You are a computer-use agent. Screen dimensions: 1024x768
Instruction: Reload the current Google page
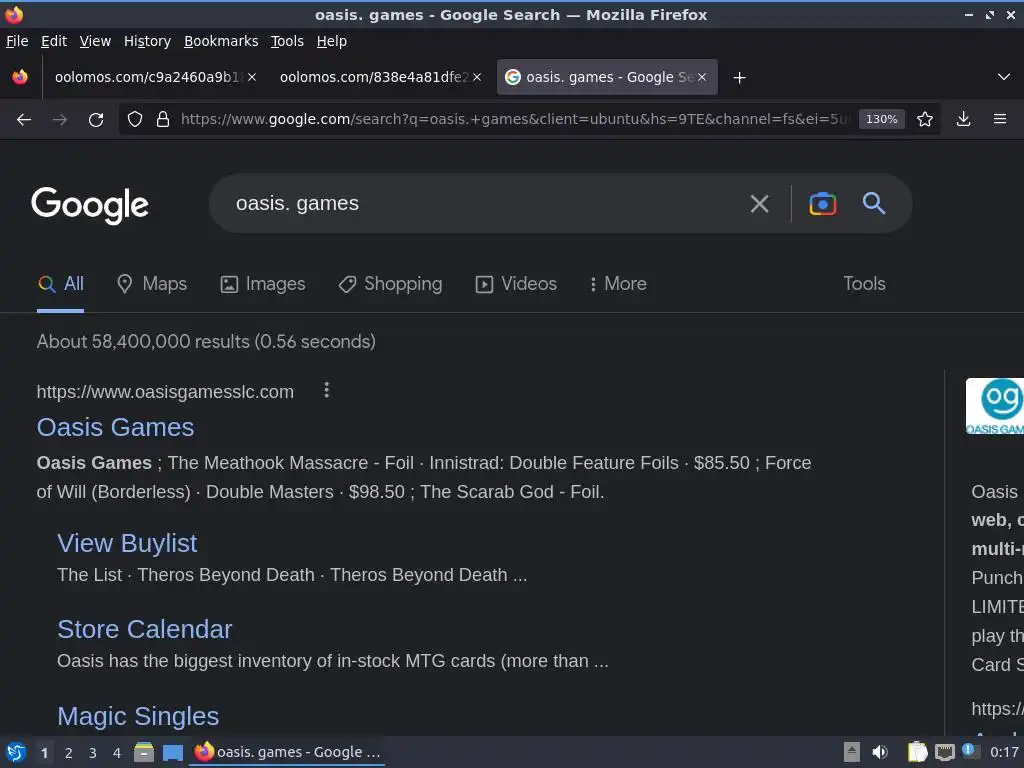96,120
